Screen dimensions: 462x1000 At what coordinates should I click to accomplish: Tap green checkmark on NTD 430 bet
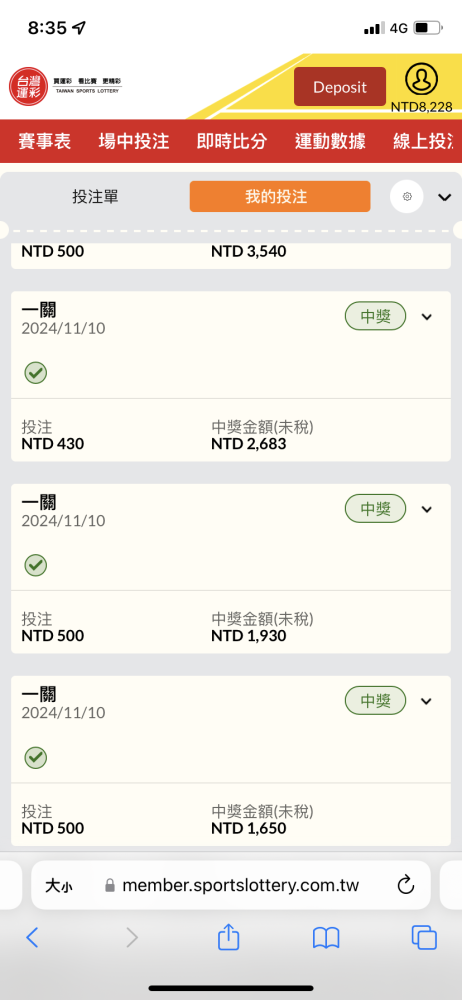coord(36,372)
